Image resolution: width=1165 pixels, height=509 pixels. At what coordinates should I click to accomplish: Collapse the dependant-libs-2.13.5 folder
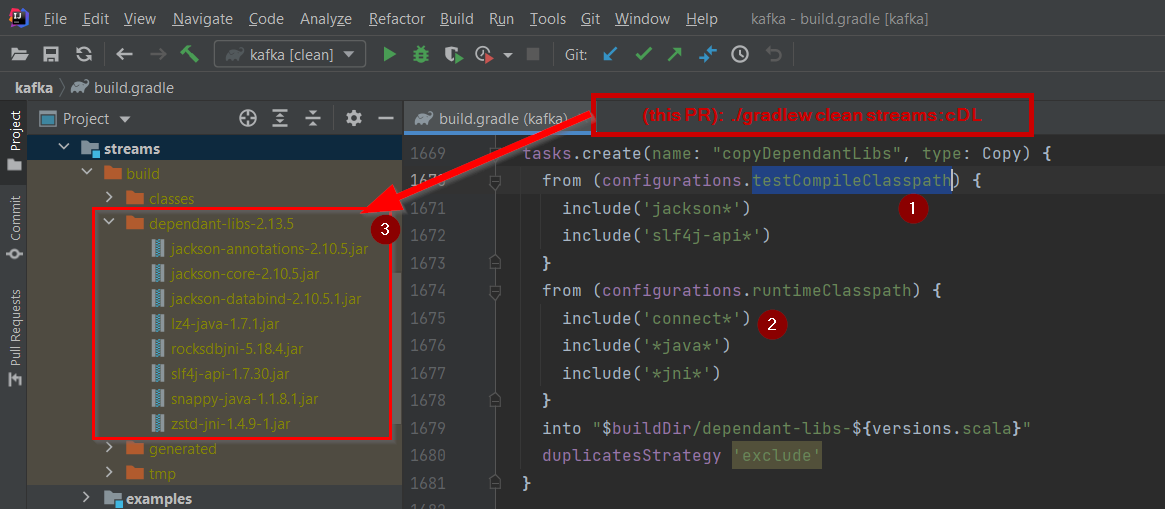(x=109, y=222)
